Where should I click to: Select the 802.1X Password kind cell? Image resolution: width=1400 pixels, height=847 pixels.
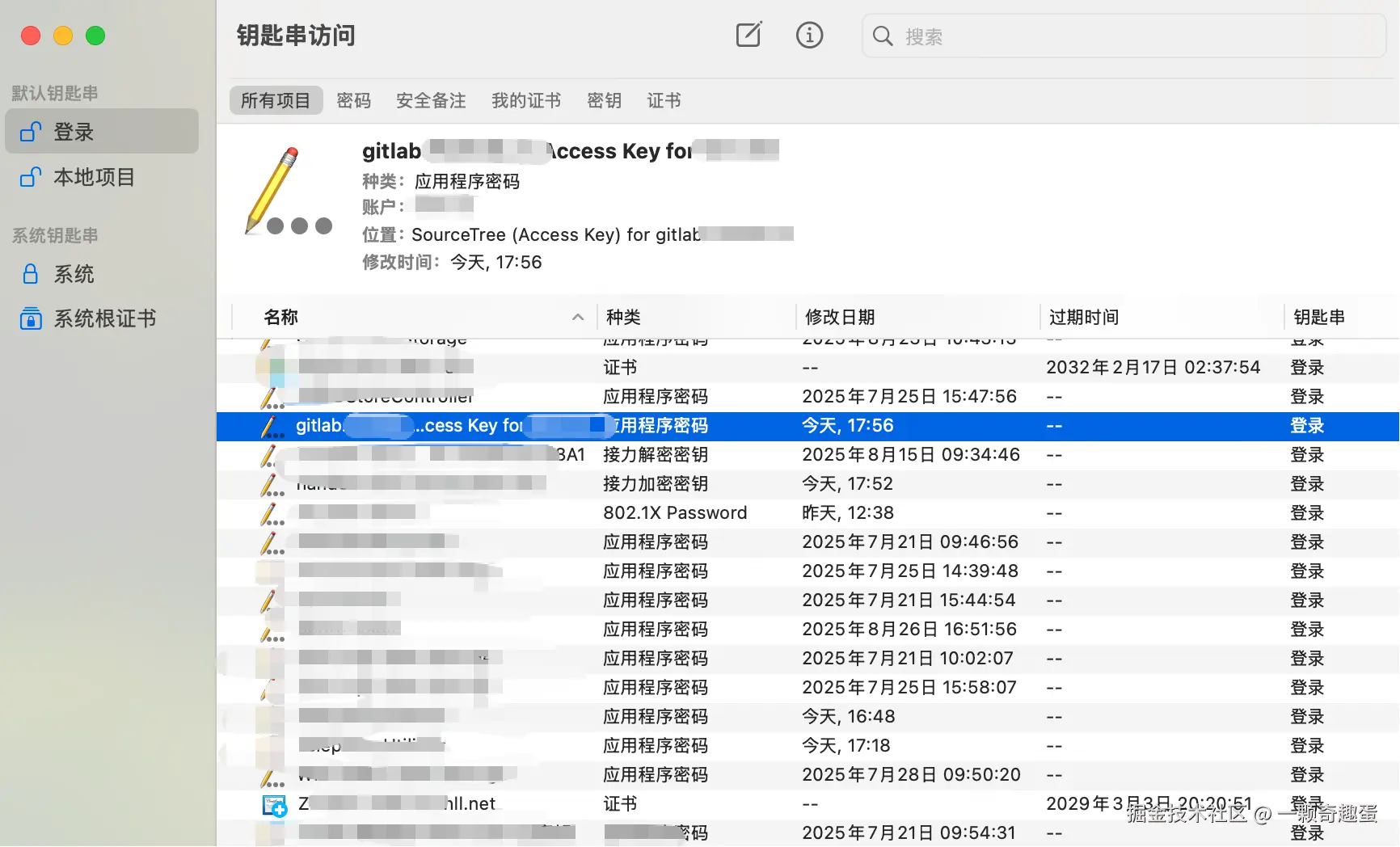click(x=675, y=513)
